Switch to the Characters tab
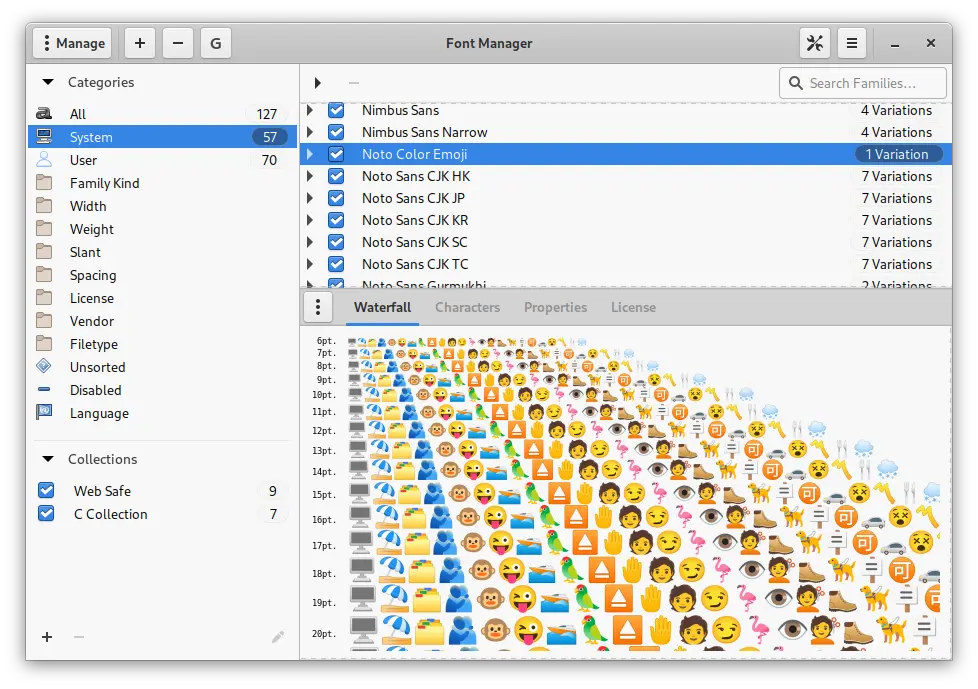Image resolution: width=978 pixels, height=689 pixels. pos(467,307)
